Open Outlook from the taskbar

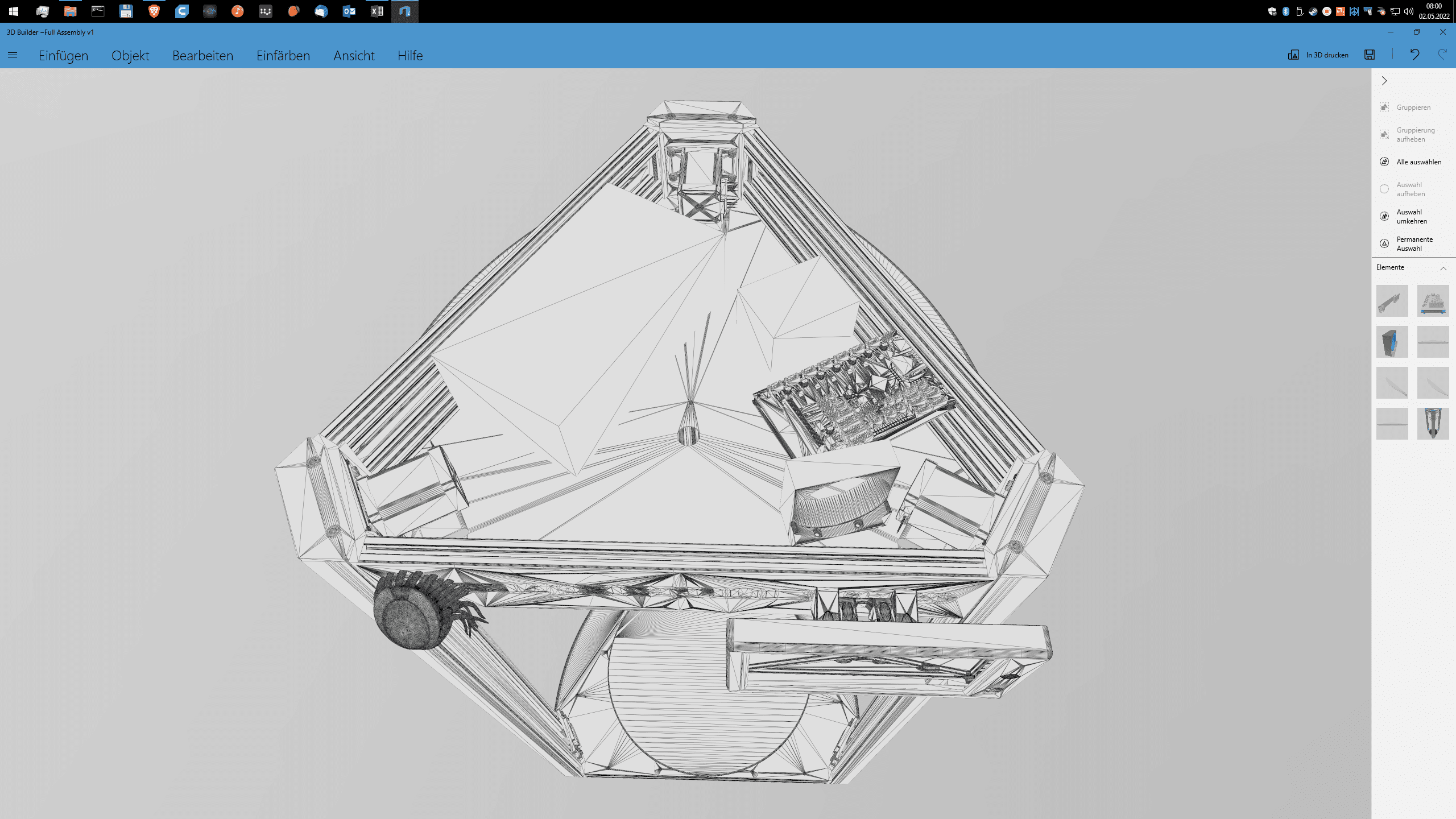coord(349,11)
